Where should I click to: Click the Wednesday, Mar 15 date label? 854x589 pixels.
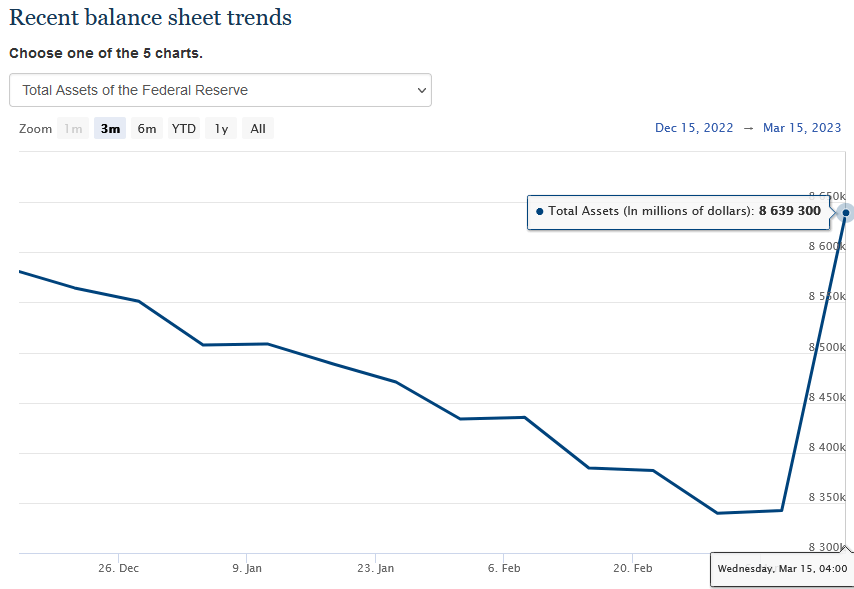click(780, 568)
